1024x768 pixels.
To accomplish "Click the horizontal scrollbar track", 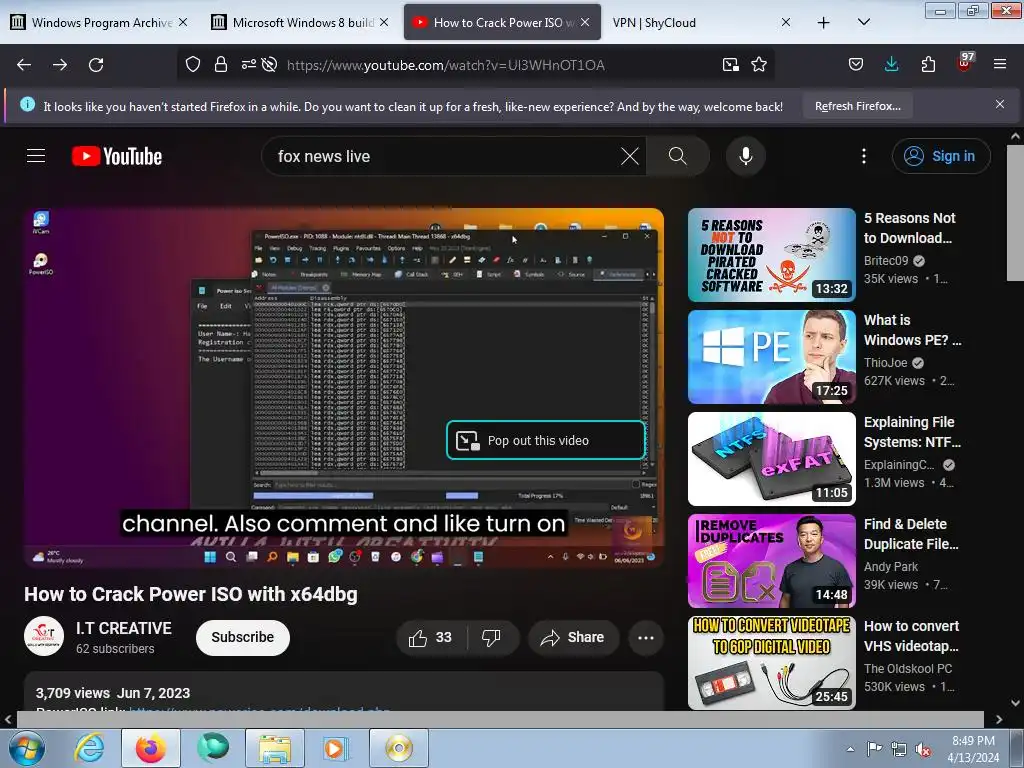I will (500, 719).
